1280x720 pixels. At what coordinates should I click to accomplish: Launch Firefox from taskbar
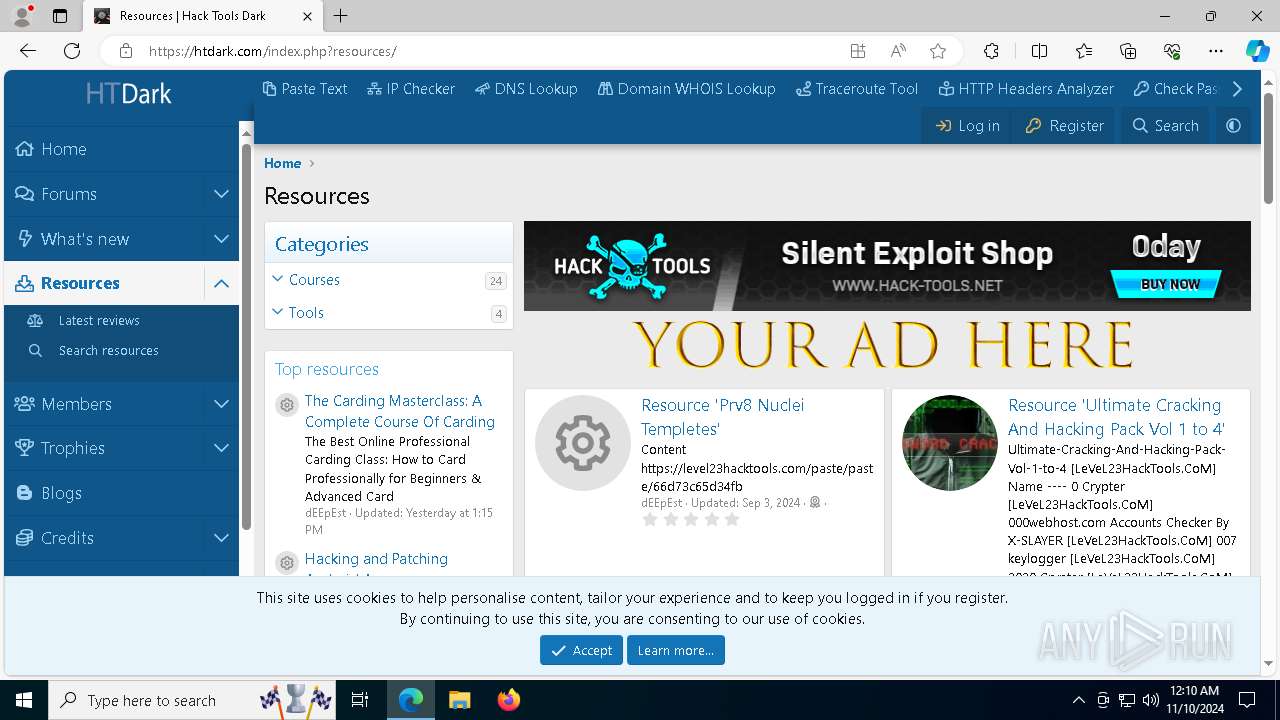point(508,700)
